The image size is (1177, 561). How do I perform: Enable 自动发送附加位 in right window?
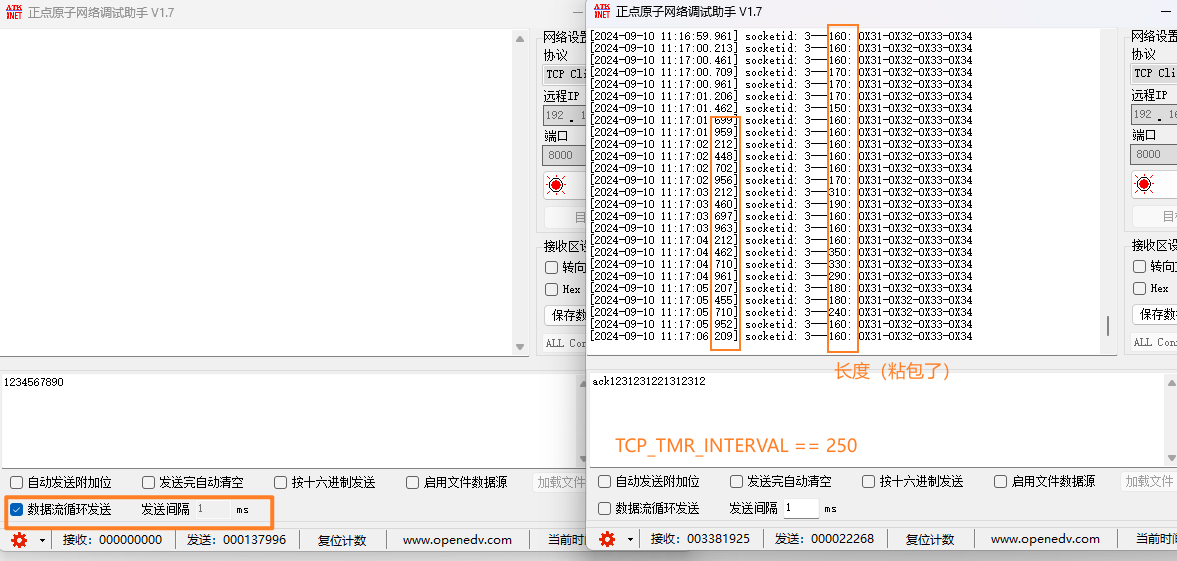pos(604,481)
